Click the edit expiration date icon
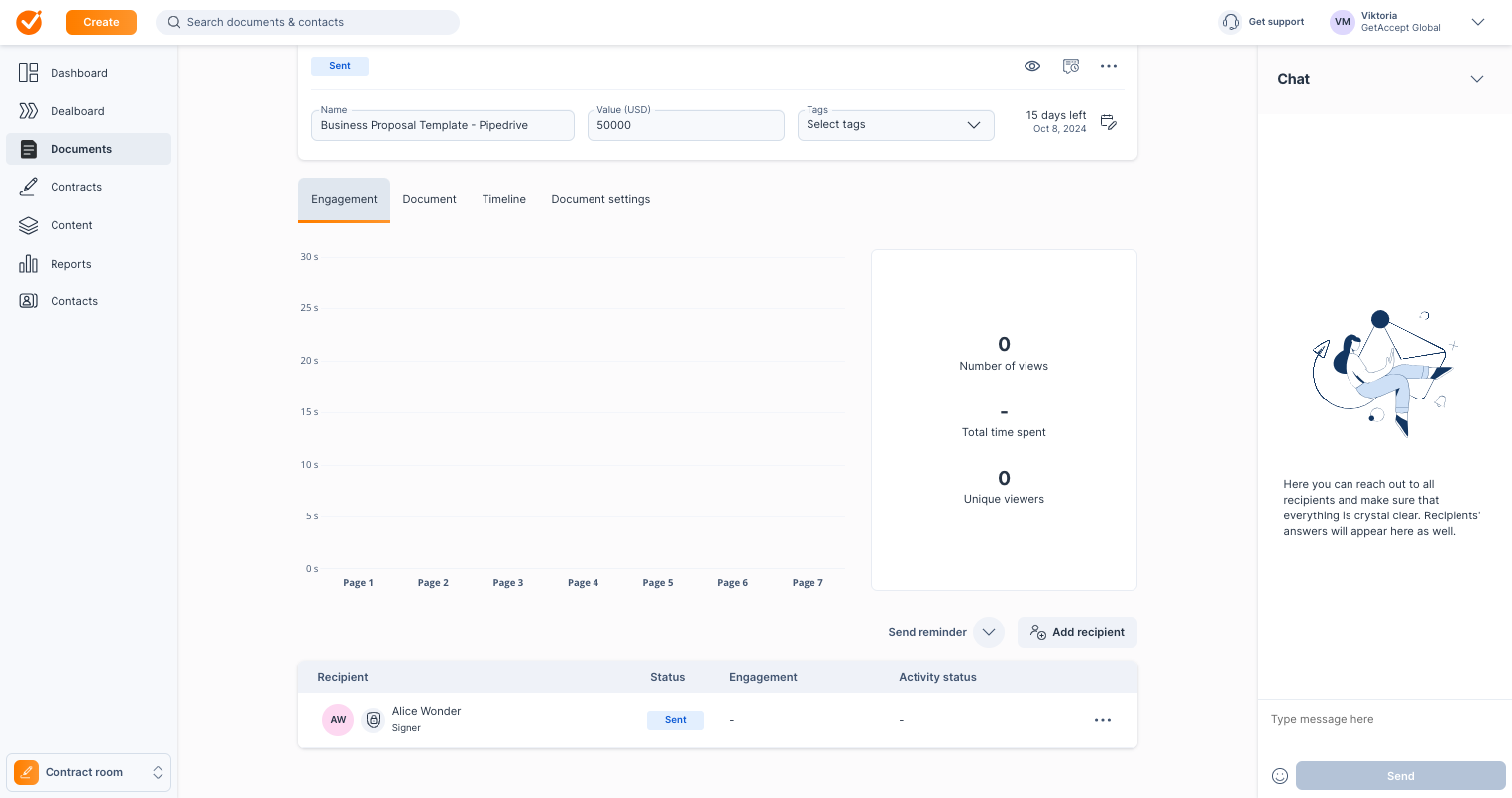This screenshot has height=798, width=1512. pos(1109,122)
